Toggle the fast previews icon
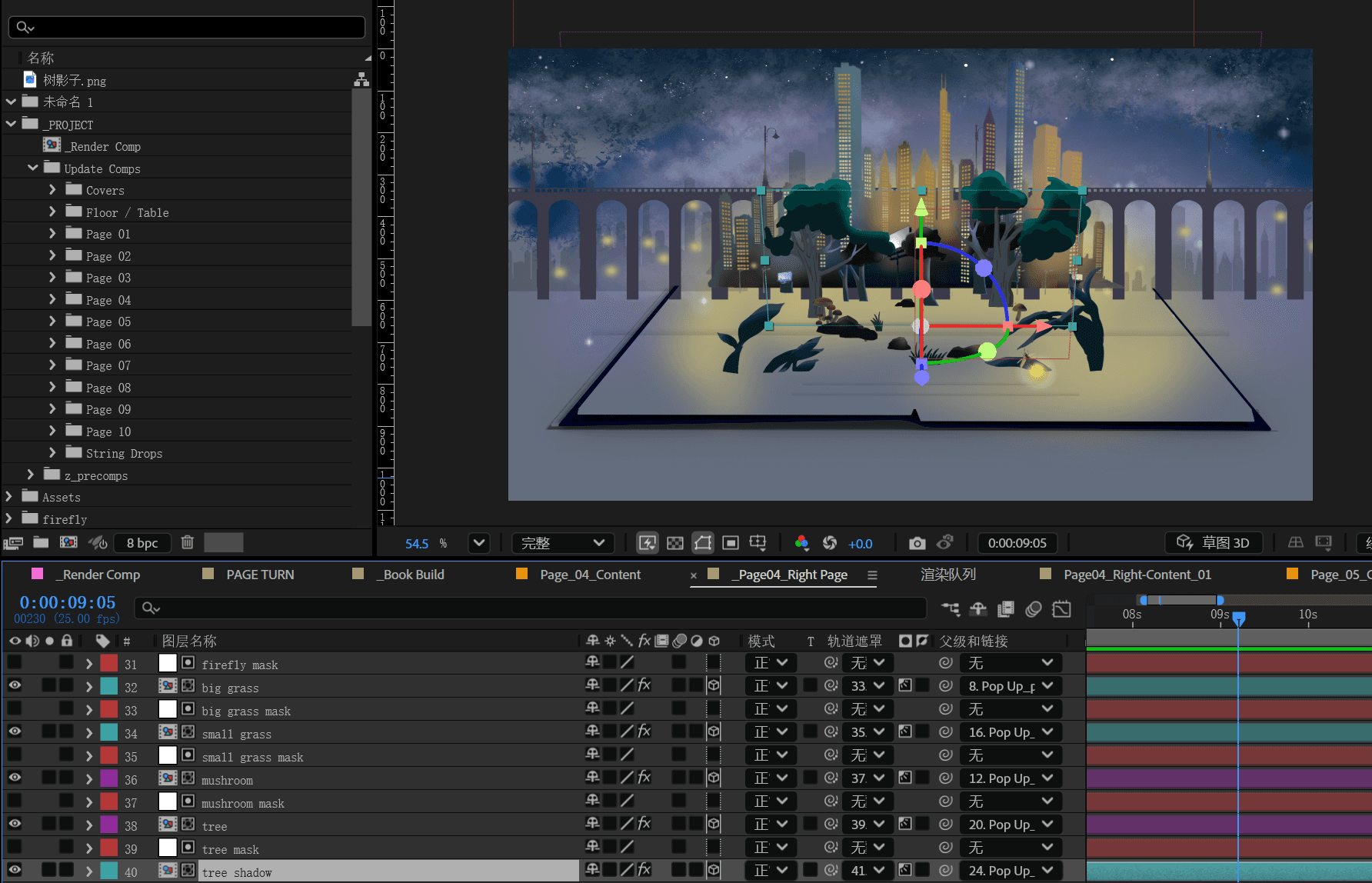 [648, 543]
